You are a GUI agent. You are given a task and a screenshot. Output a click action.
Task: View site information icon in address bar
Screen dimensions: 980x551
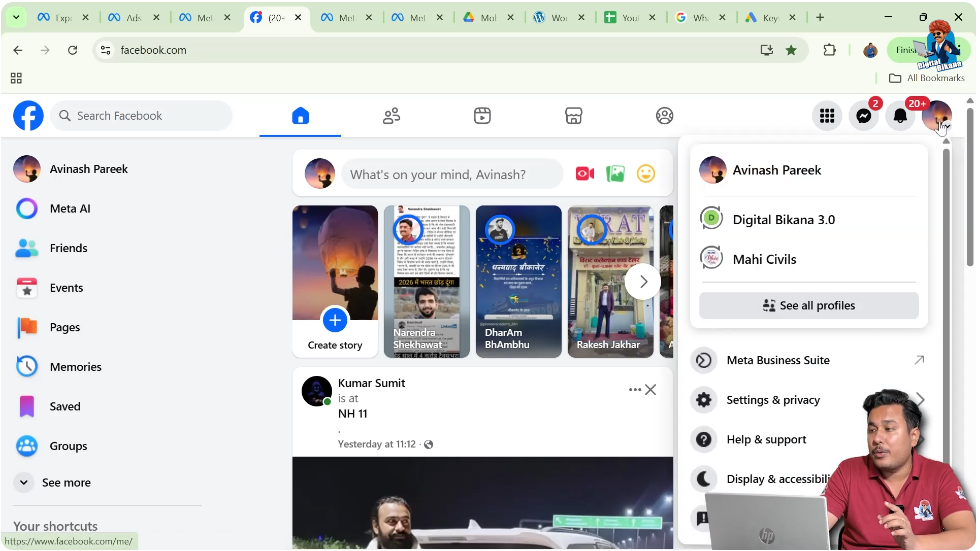tap(106, 50)
